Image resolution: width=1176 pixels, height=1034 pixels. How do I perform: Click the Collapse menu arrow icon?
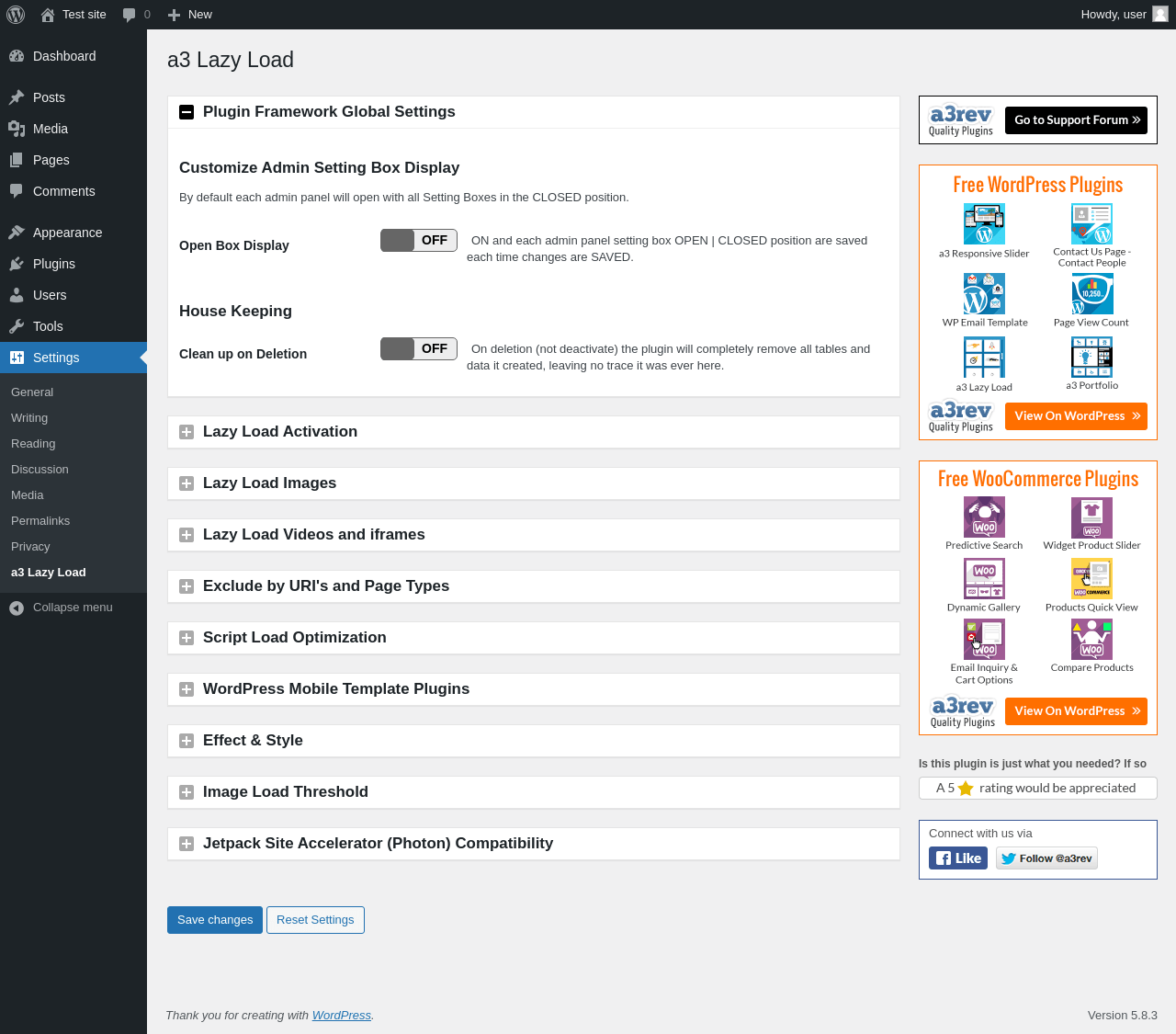[x=17, y=608]
